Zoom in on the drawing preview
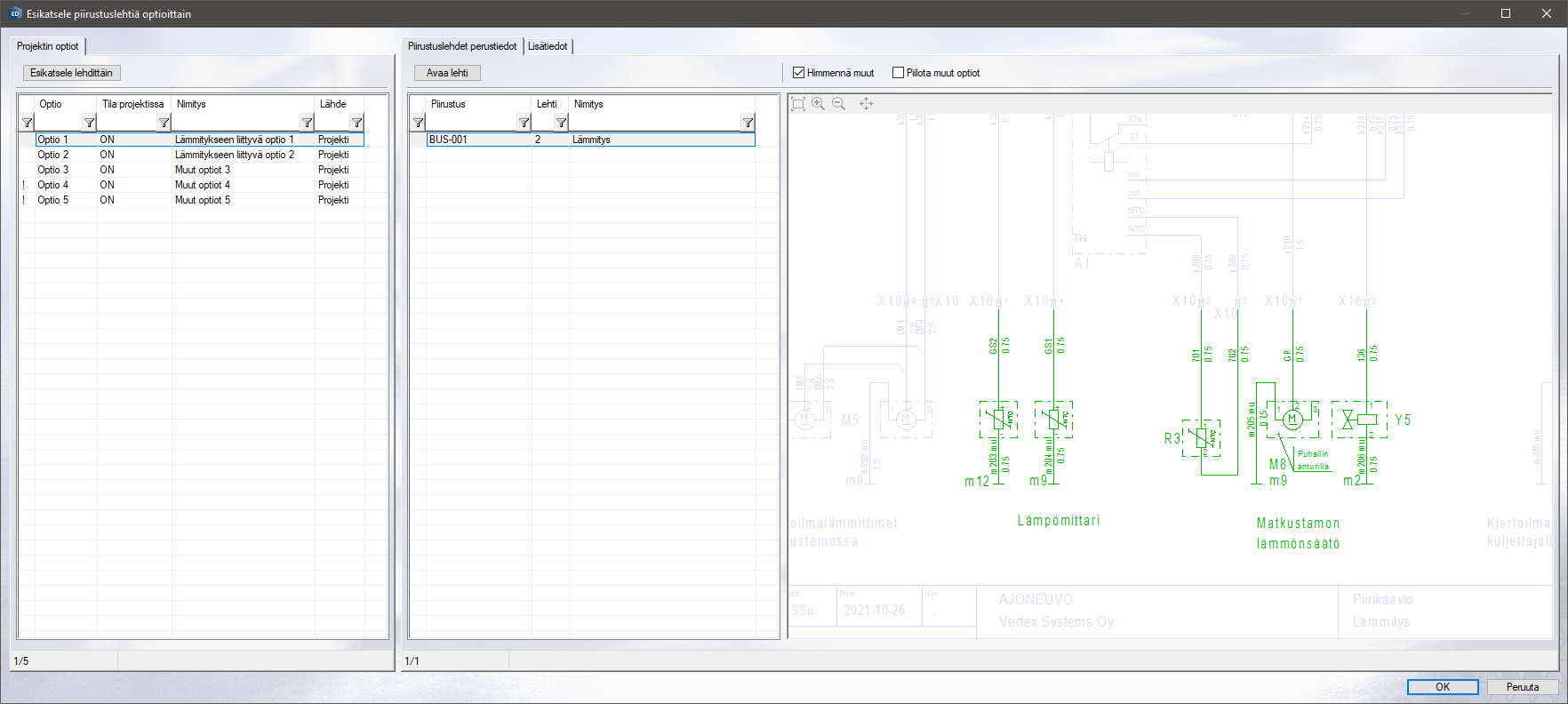The height and width of the screenshot is (704, 1568). point(818,104)
